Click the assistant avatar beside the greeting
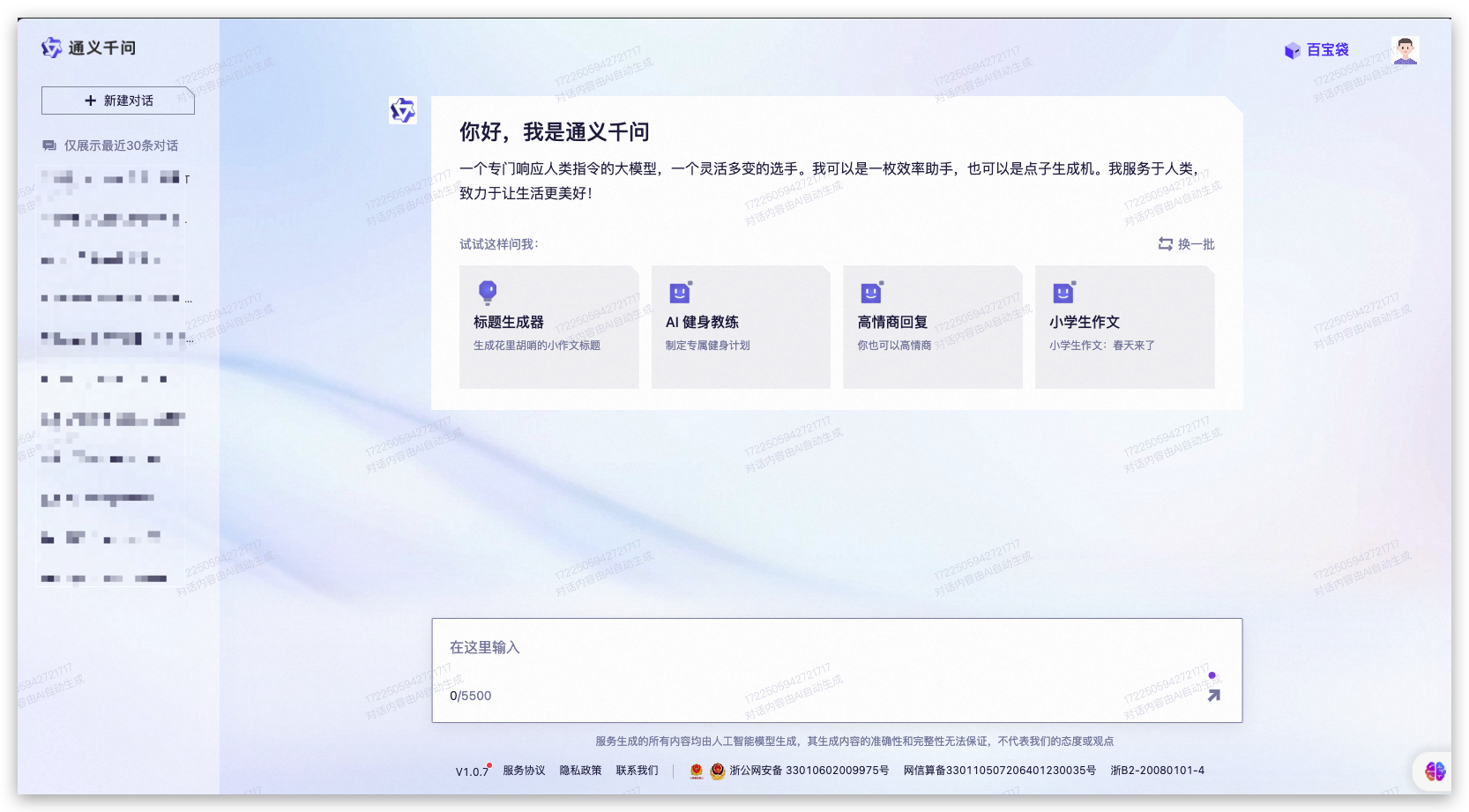The width and height of the screenshot is (1469, 812). click(403, 110)
